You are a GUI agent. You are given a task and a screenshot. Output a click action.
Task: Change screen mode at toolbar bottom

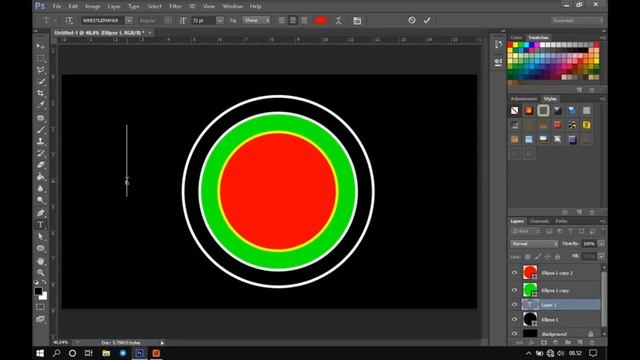click(x=40, y=319)
